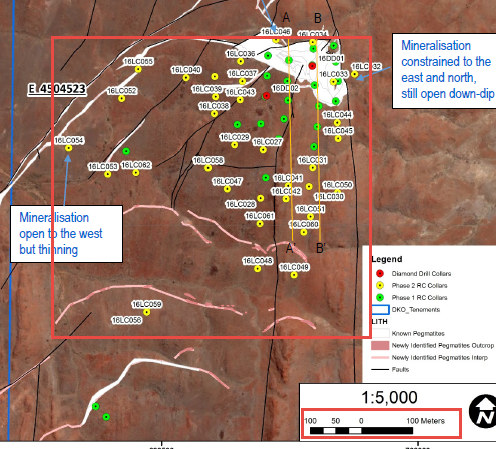Image resolution: width=496 pixels, height=449 pixels.
Task: Click the black-and-white scale bar
Action: (x=361, y=431)
